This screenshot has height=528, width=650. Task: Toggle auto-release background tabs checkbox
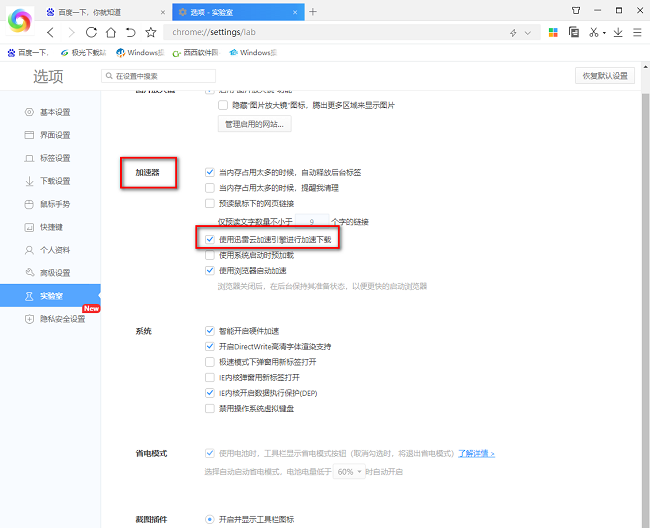point(210,172)
